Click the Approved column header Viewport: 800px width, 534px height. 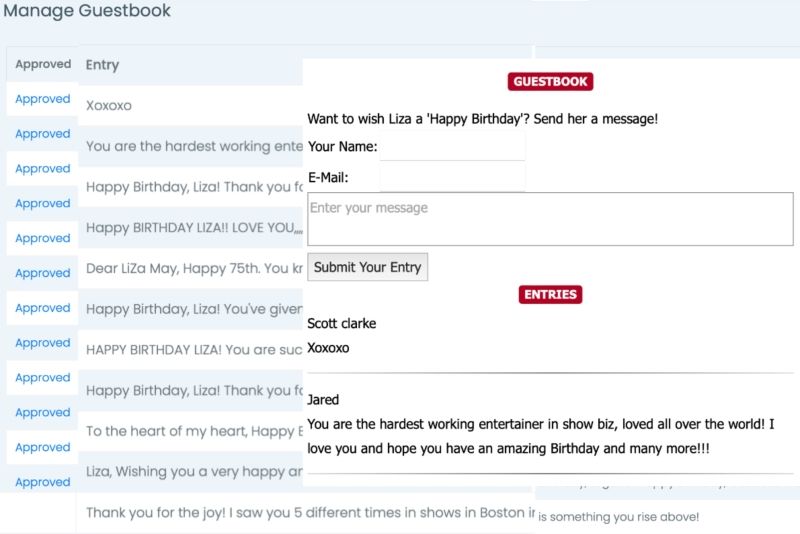43,64
